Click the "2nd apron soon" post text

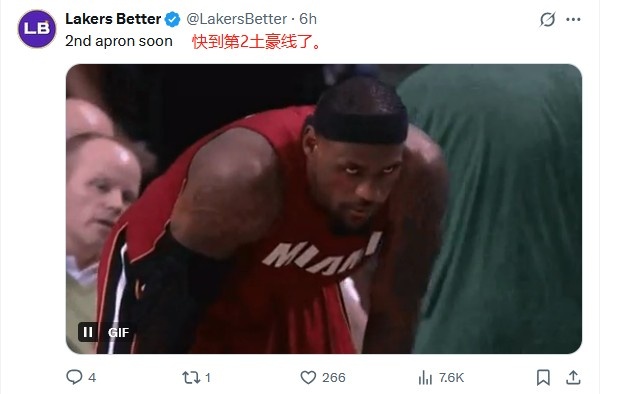click(x=119, y=41)
